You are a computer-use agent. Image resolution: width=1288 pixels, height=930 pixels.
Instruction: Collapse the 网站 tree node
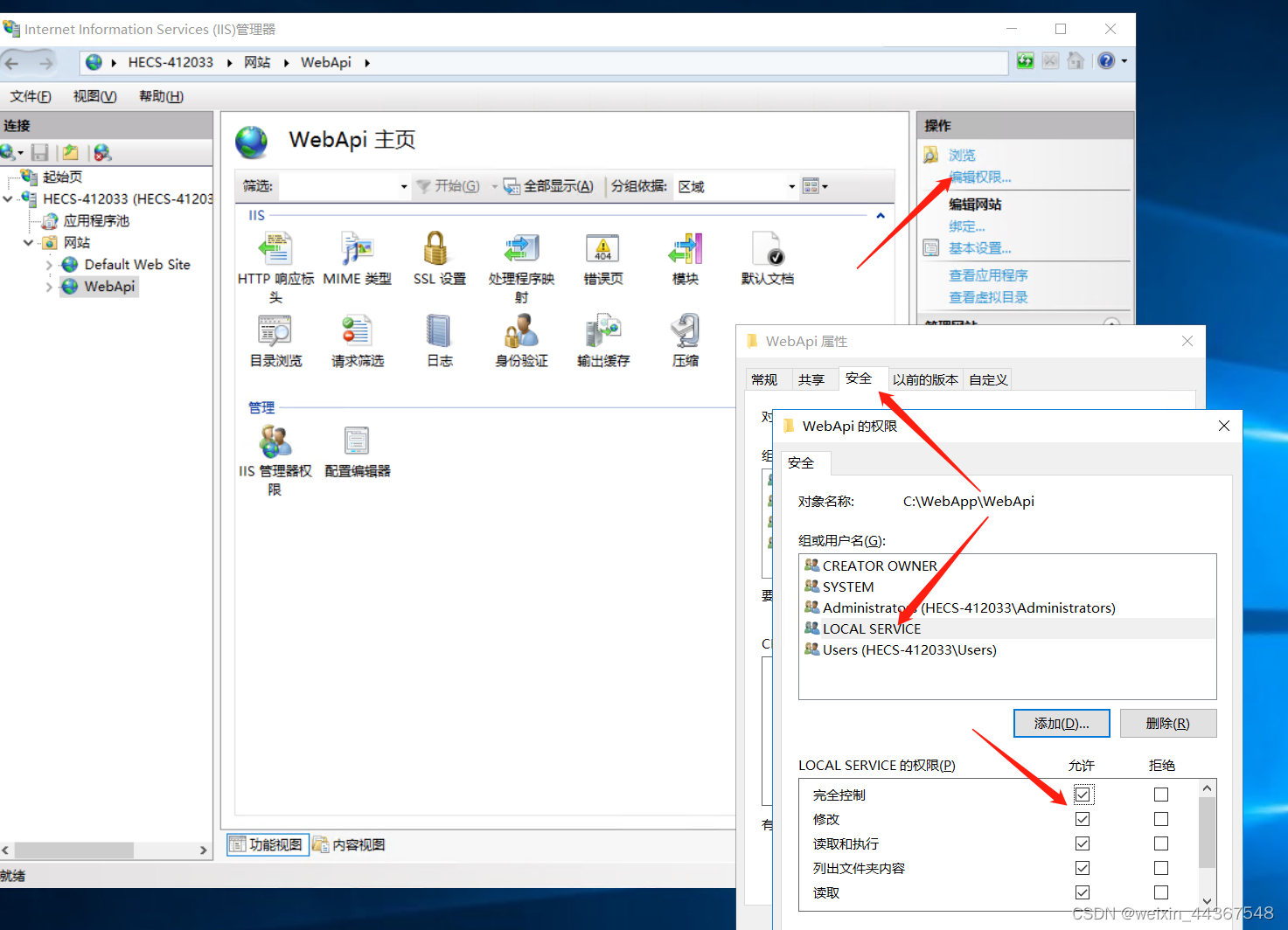tap(29, 242)
